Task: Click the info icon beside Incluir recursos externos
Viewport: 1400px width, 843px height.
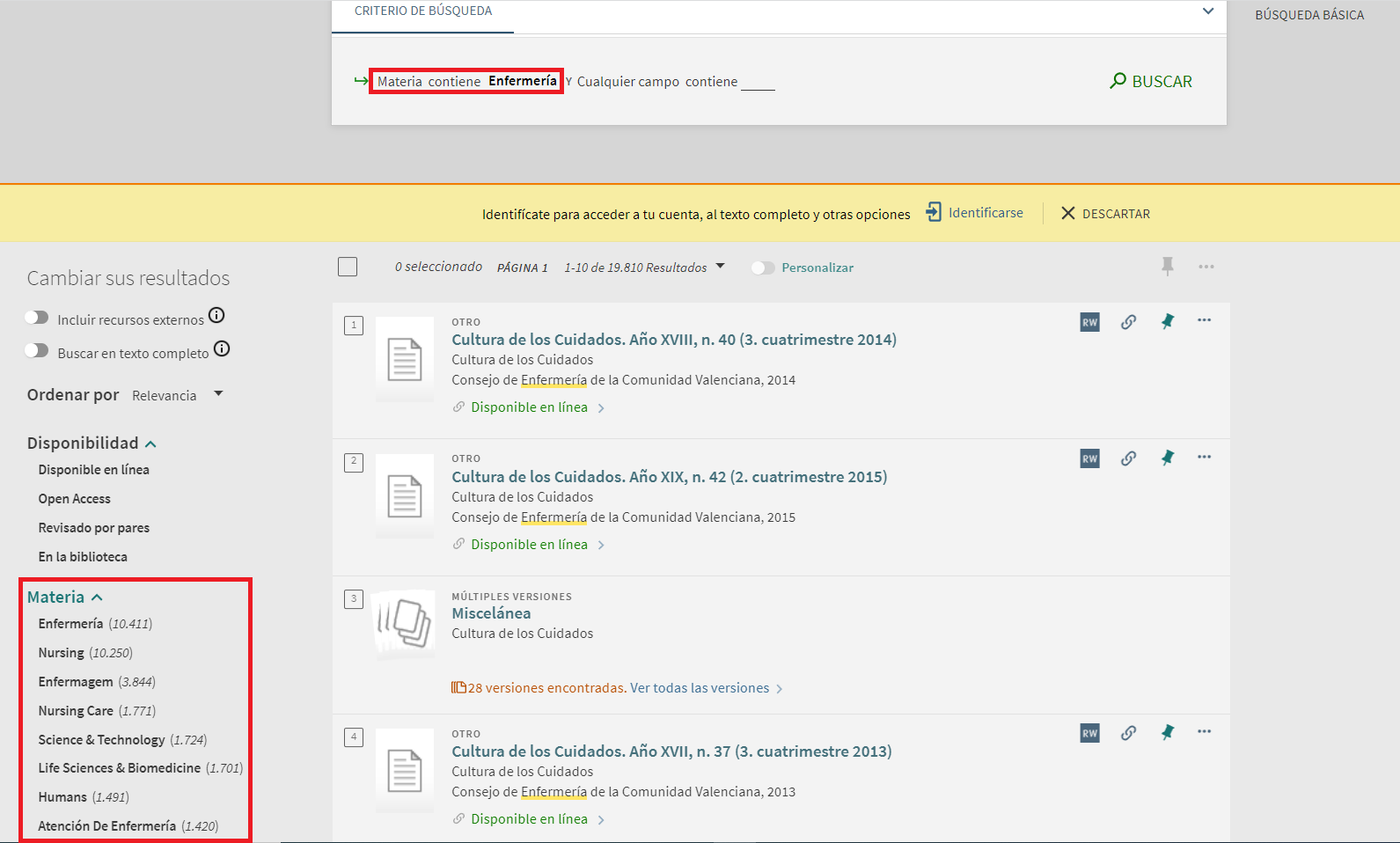Action: 216,316
